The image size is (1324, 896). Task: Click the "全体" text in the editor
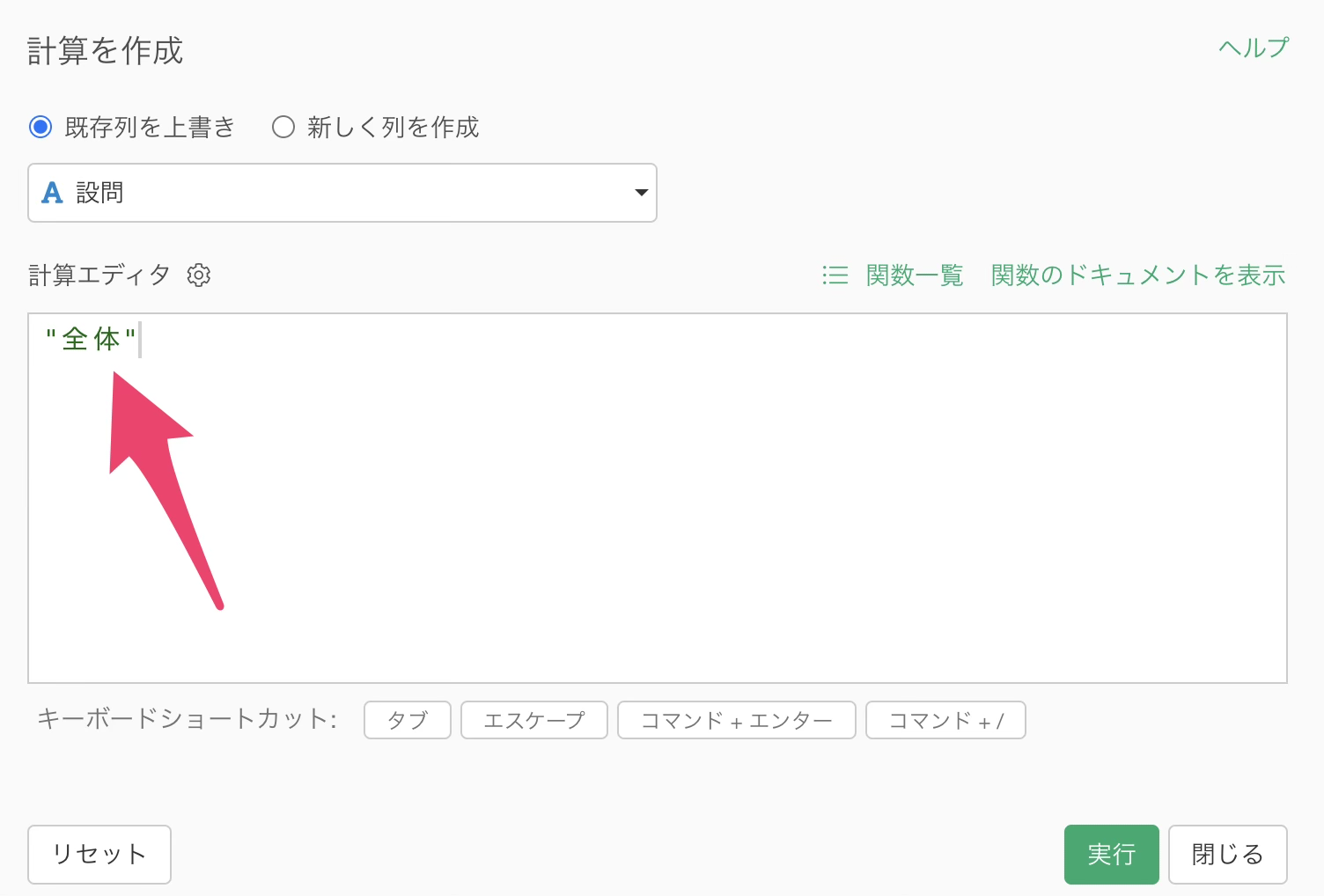coord(91,340)
